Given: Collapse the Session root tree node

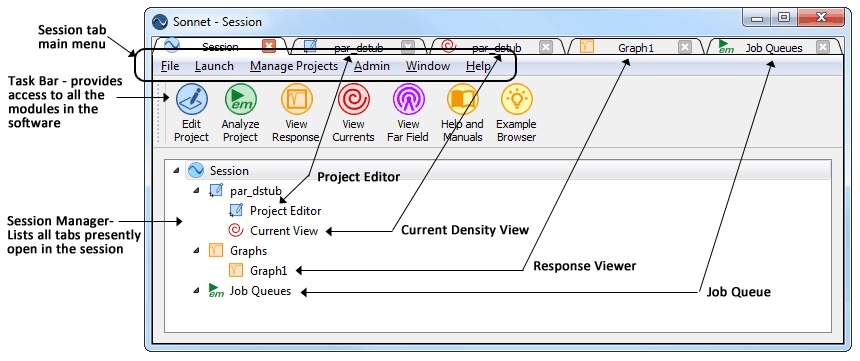Looking at the screenshot, I should click(x=176, y=171).
